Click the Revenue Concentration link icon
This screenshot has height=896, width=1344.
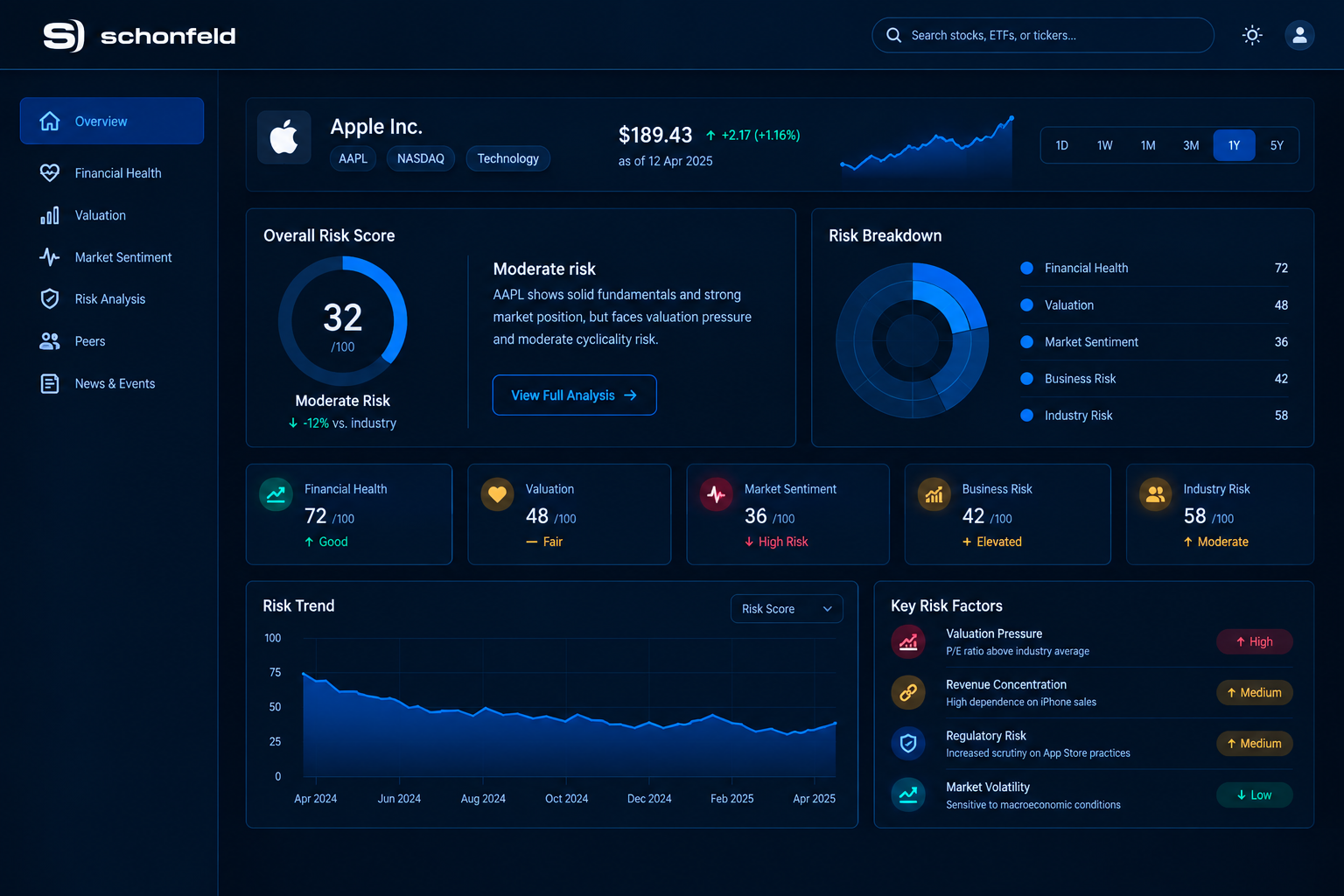pos(908,692)
